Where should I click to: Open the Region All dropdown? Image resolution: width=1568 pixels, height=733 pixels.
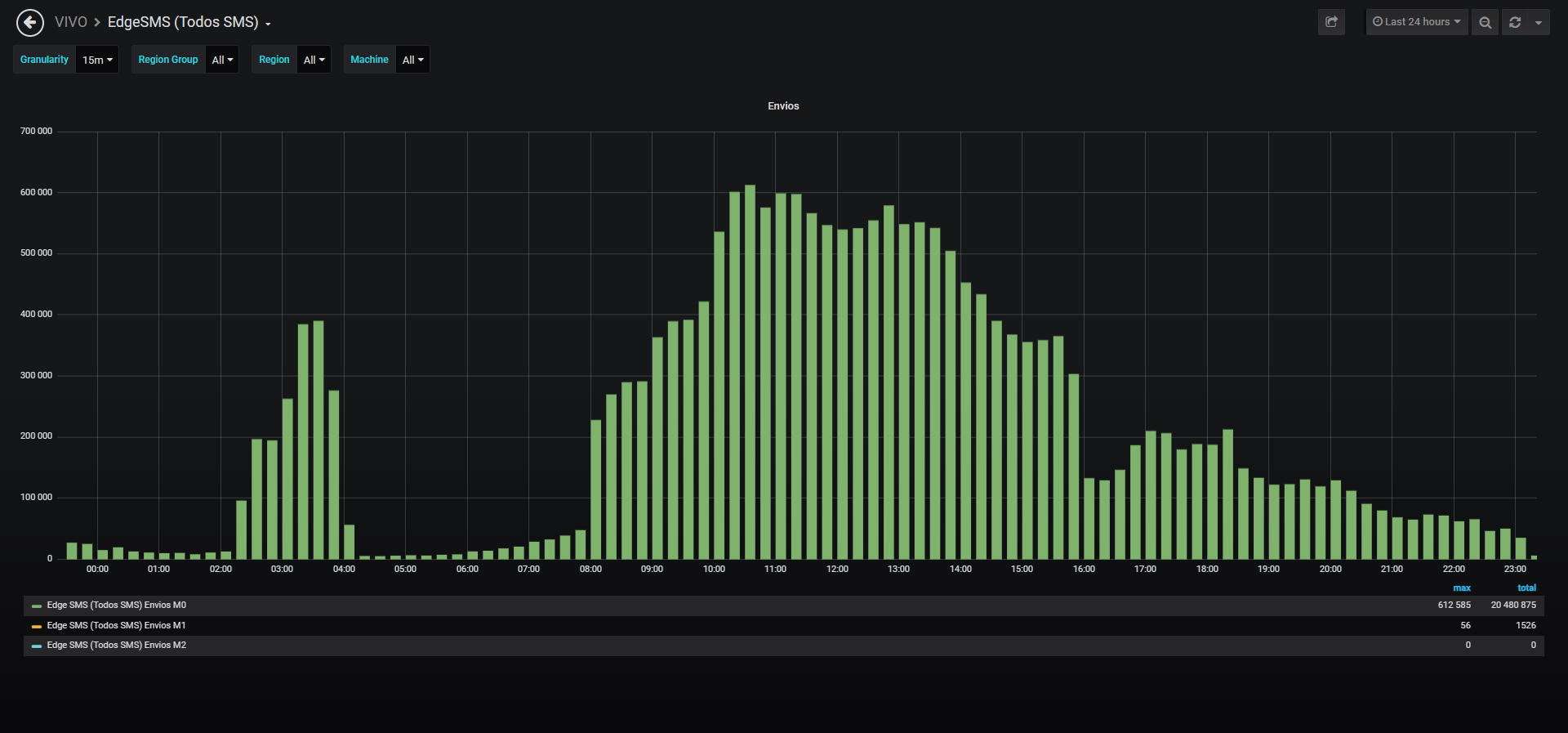point(314,60)
